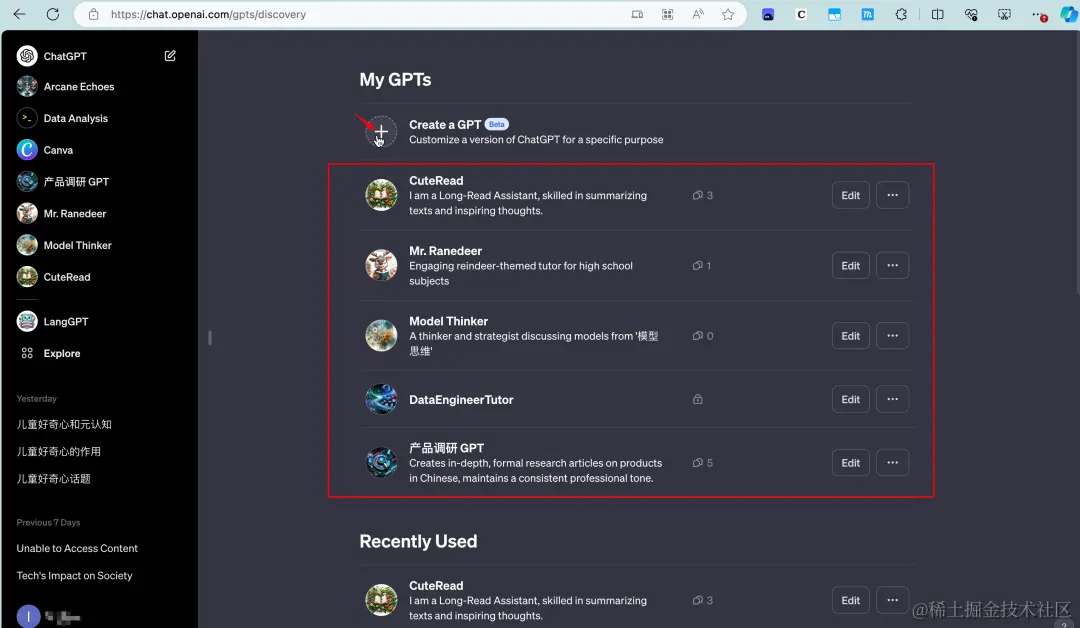Open more options for Model Thinker
Screen dimensions: 1080x628
(x=893, y=336)
